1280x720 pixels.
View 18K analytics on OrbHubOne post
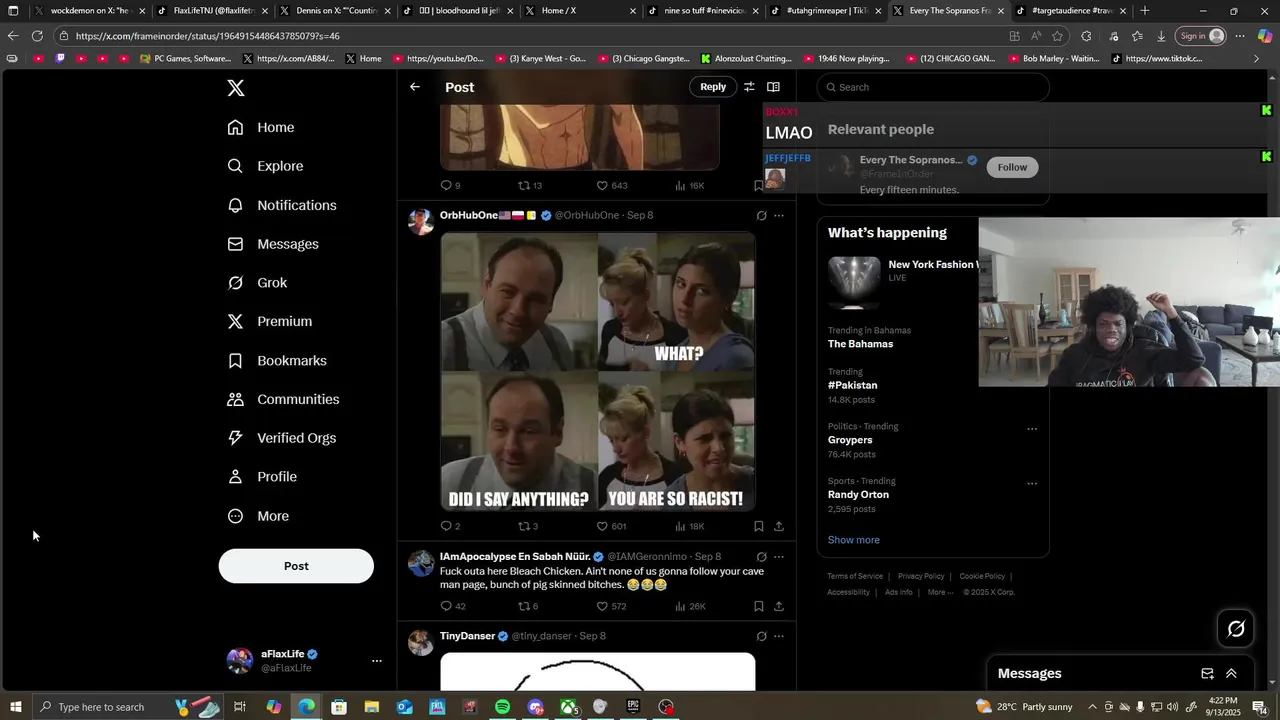[x=690, y=526]
